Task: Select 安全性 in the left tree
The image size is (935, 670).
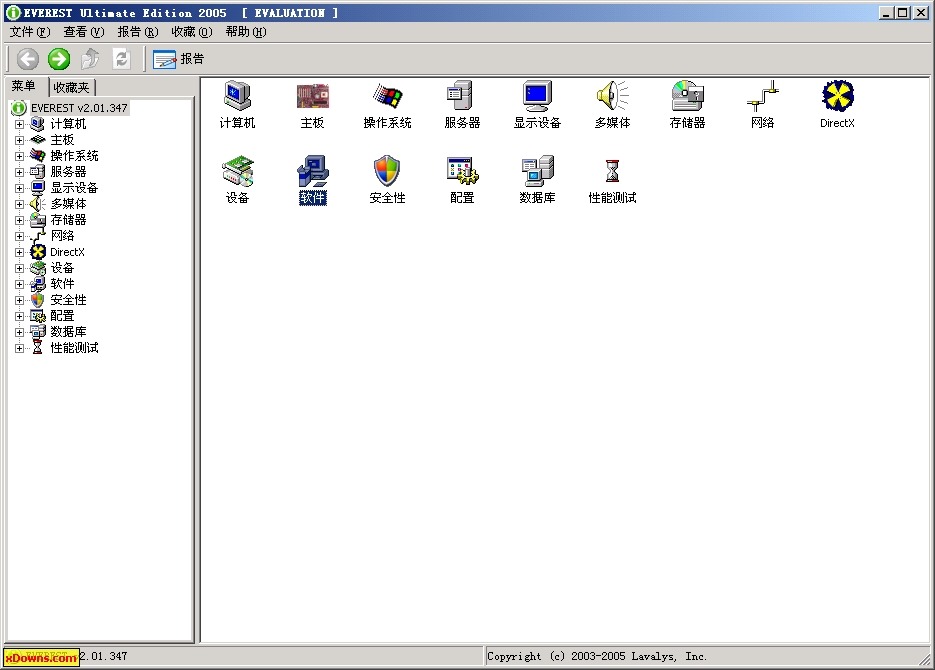Action: [68, 300]
